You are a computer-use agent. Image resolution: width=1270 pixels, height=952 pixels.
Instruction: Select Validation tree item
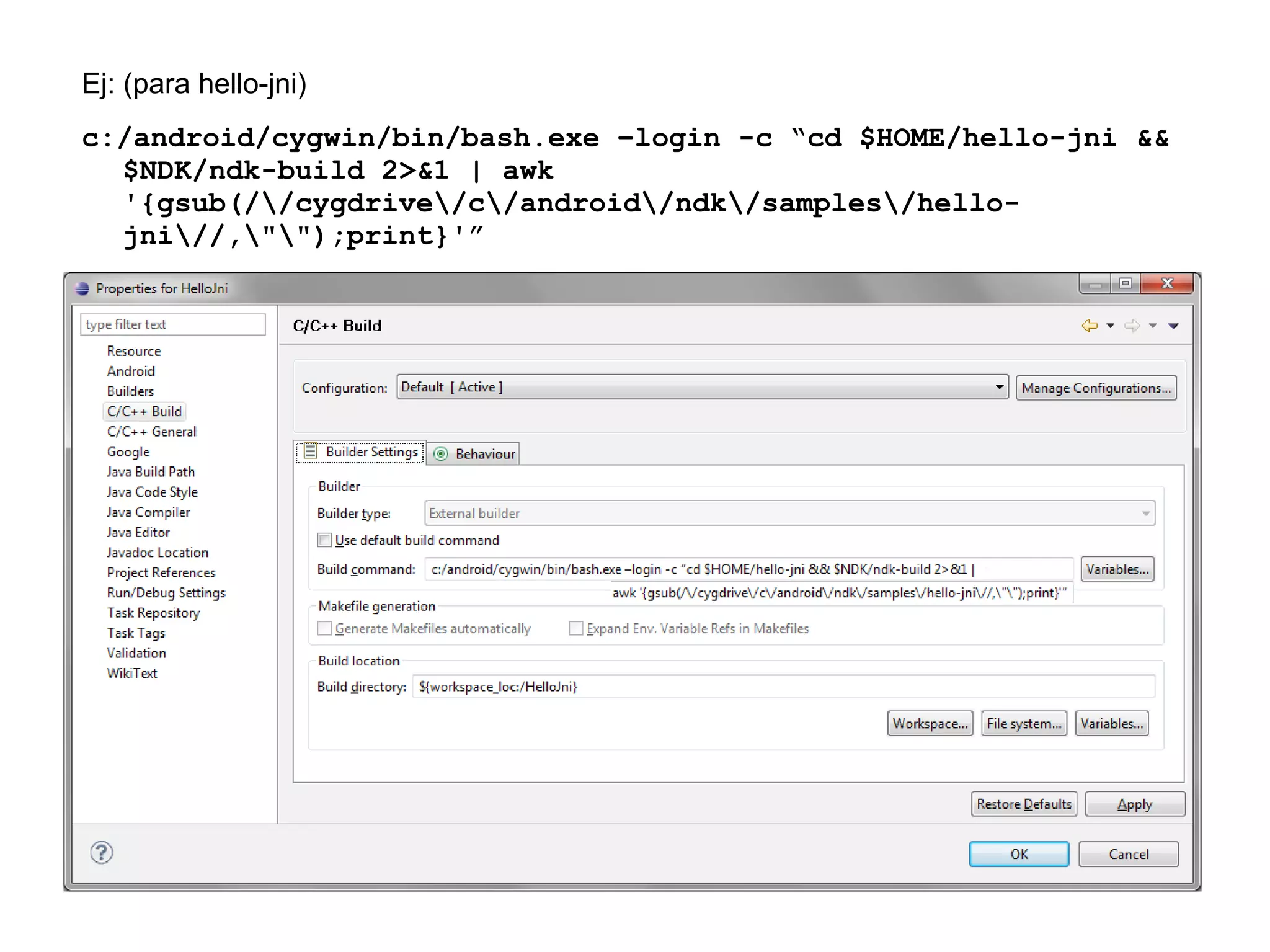point(136,653)
